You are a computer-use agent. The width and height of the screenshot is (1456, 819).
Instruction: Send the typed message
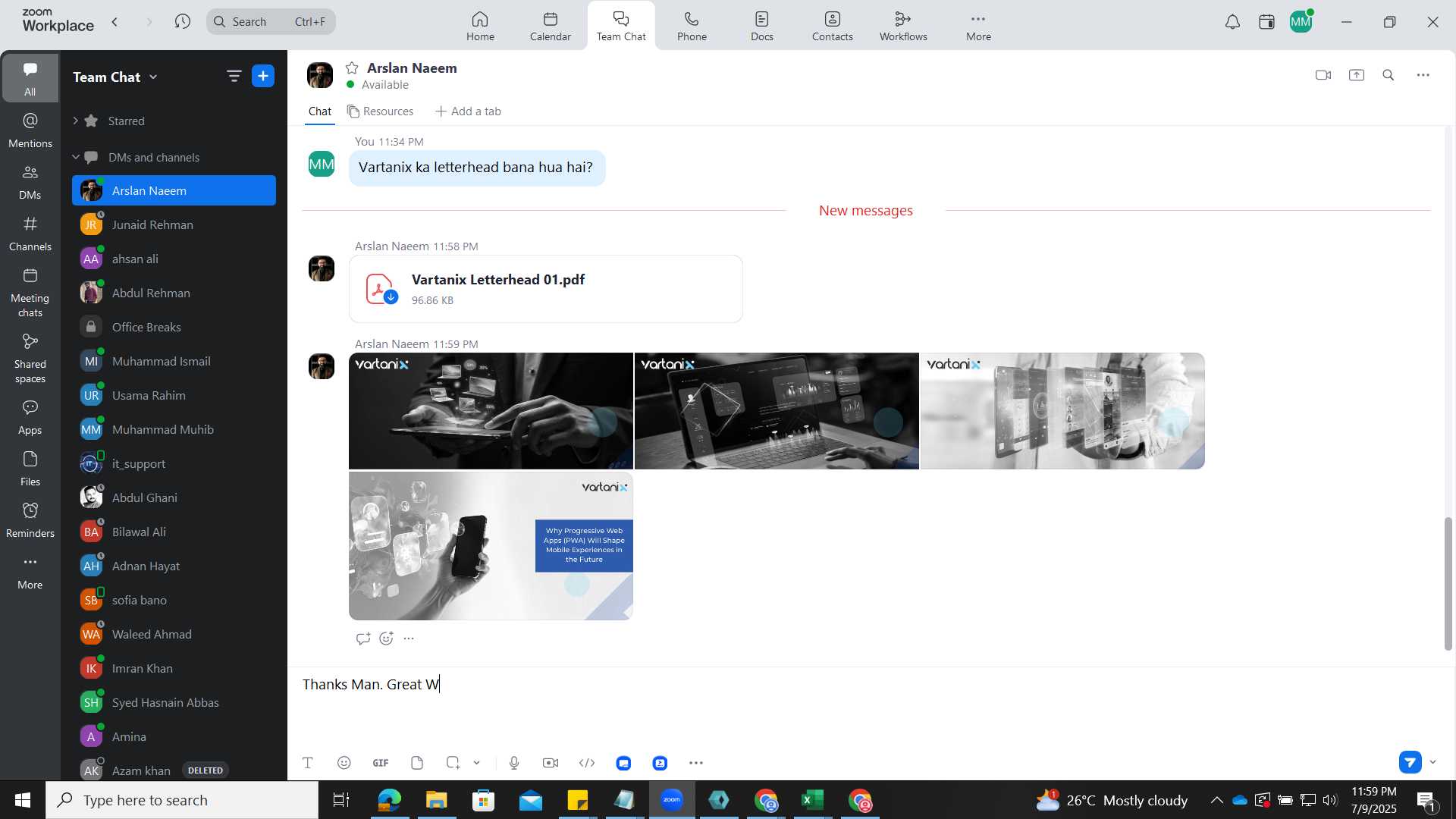coord(1410,761)
